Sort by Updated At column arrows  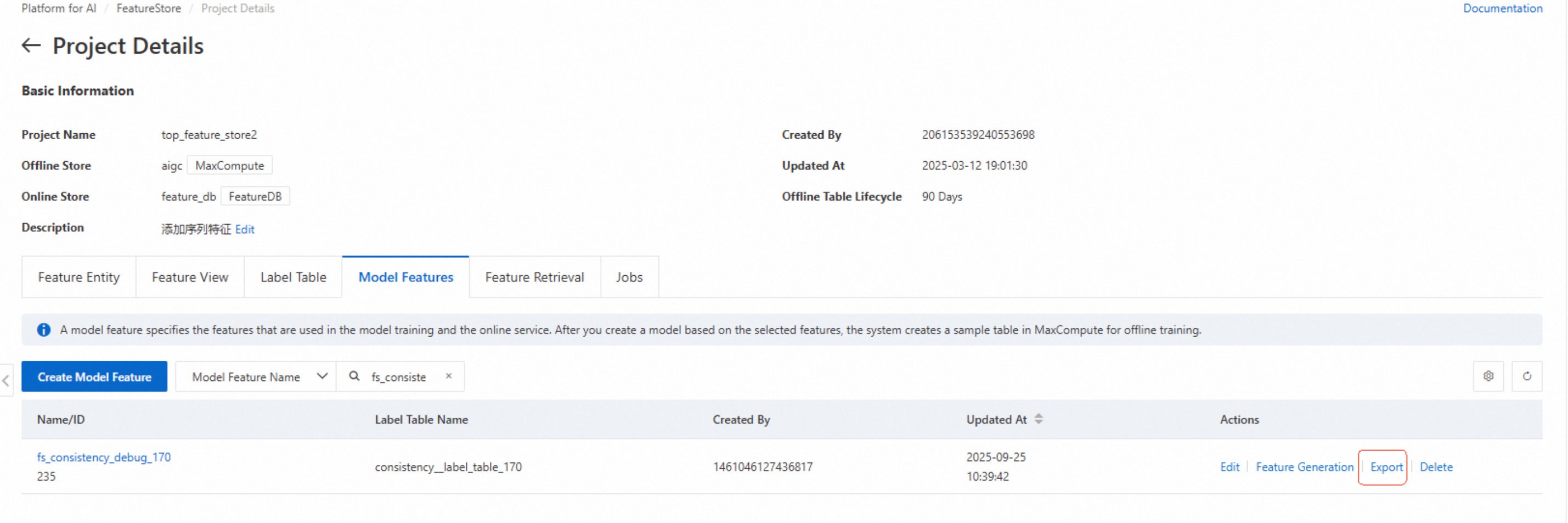coord(1039,419)
